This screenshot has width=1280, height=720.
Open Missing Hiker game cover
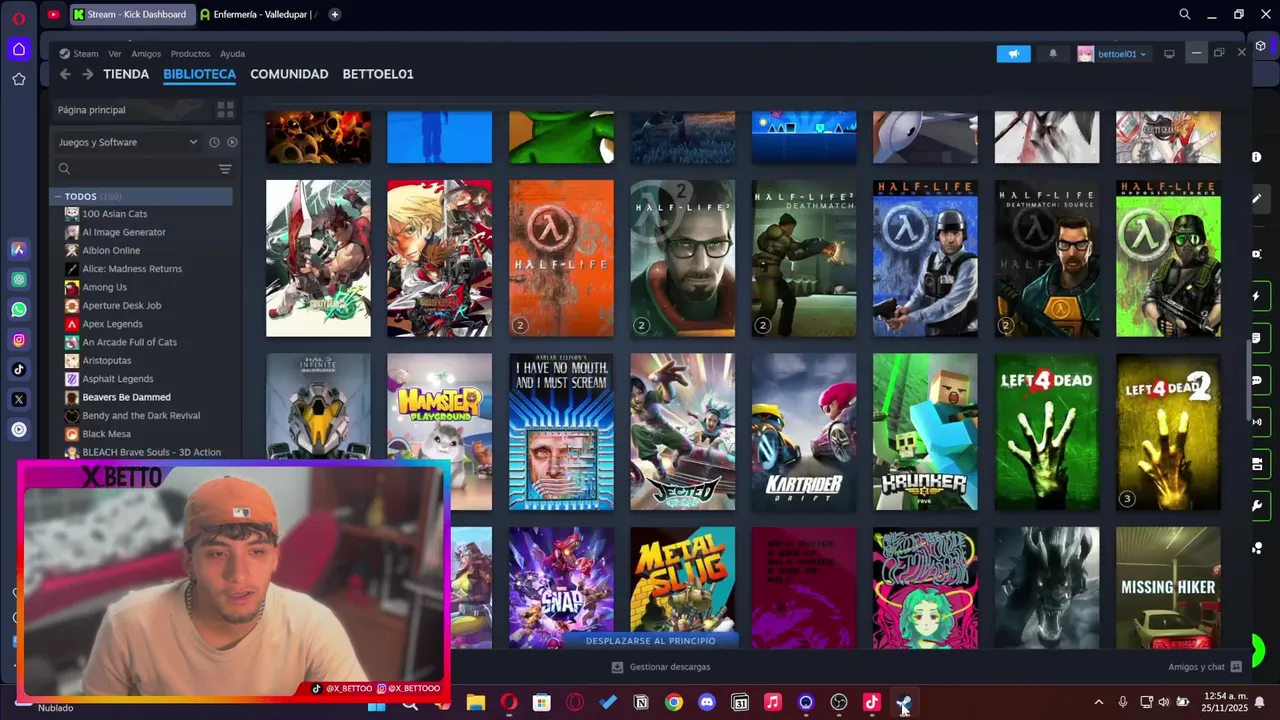[1168, 587]
